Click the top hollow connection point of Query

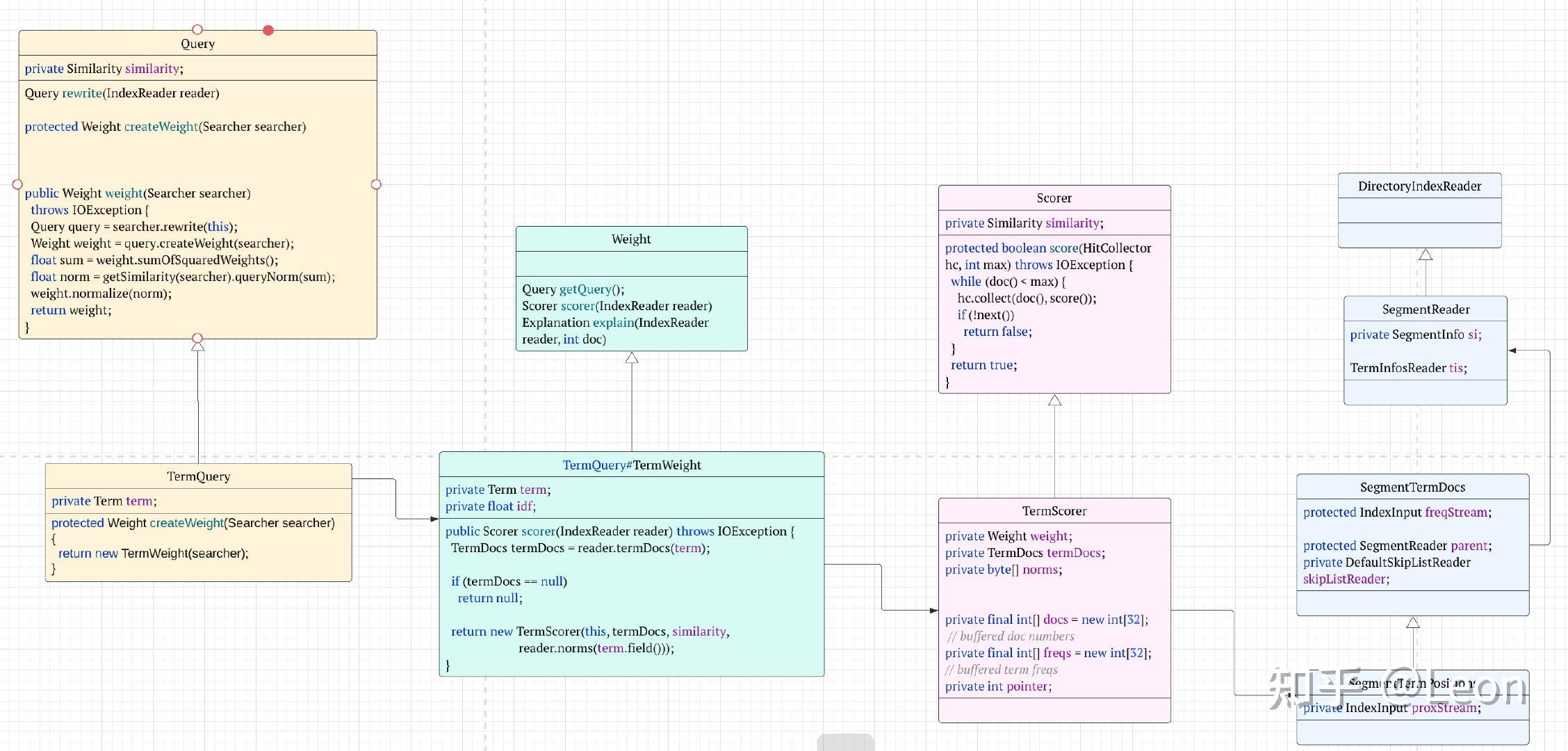tap(197, 29)
